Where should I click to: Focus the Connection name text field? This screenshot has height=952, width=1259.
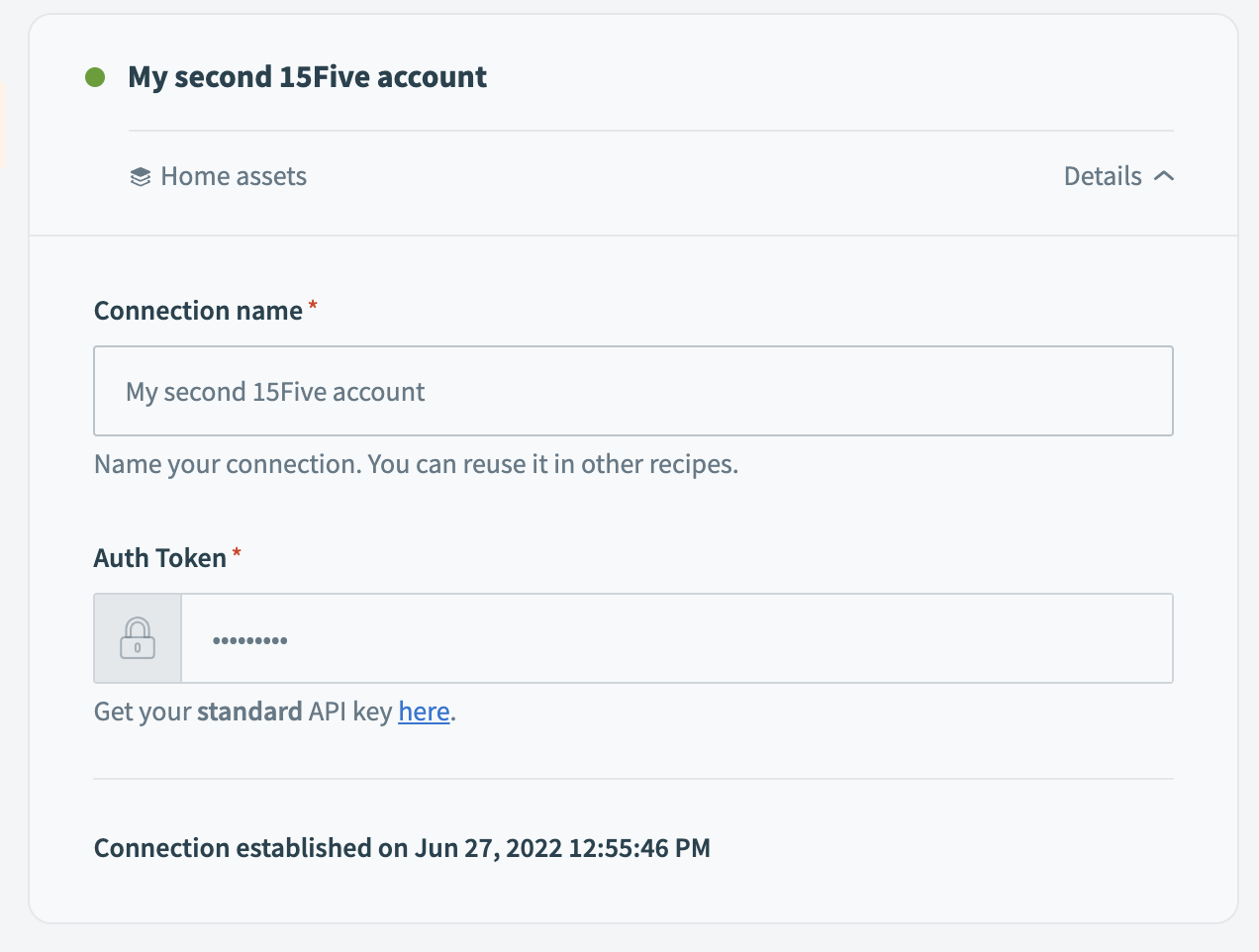633,391
